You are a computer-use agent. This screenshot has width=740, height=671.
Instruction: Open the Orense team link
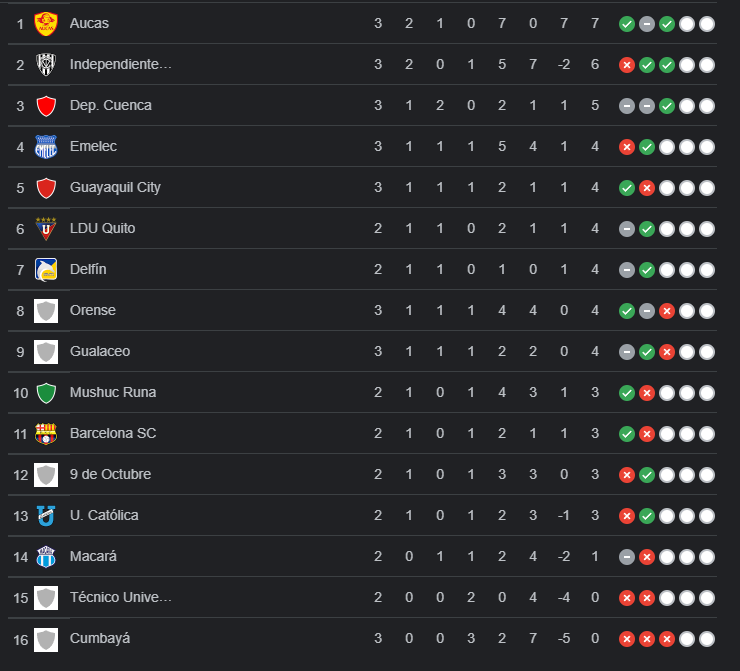point(93,310)
